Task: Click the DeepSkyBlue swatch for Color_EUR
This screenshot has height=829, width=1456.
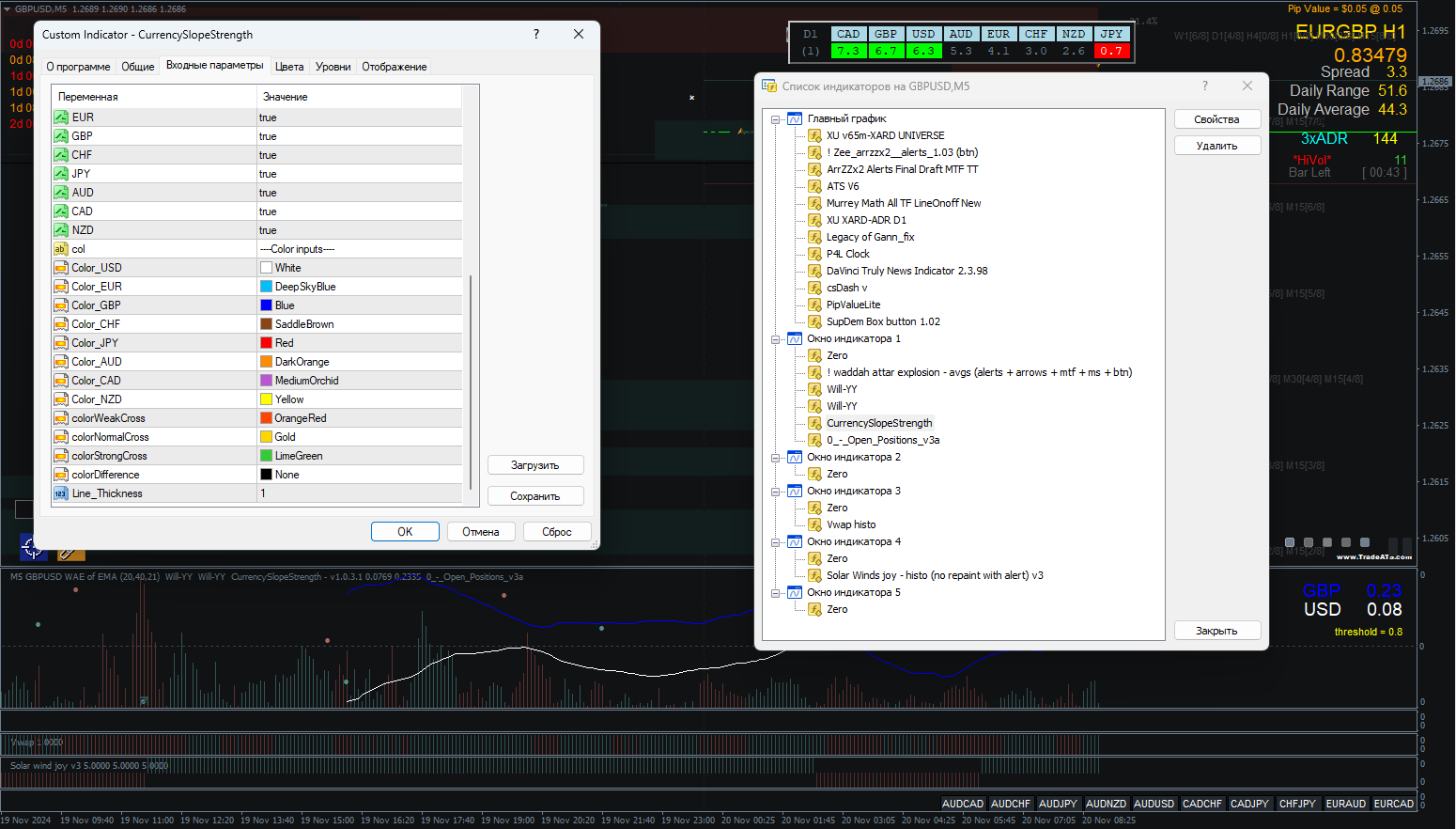Action: [x=267, y=287]
